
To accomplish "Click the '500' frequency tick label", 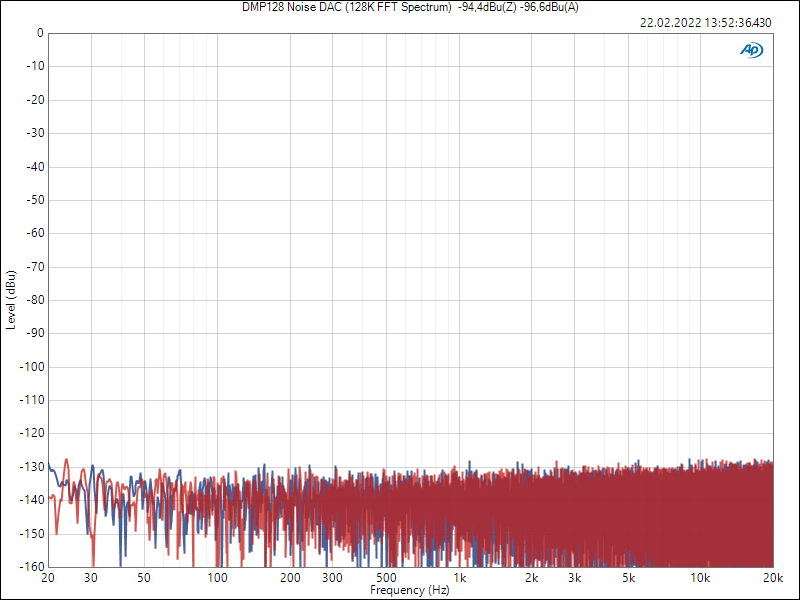I will (386, 578).
